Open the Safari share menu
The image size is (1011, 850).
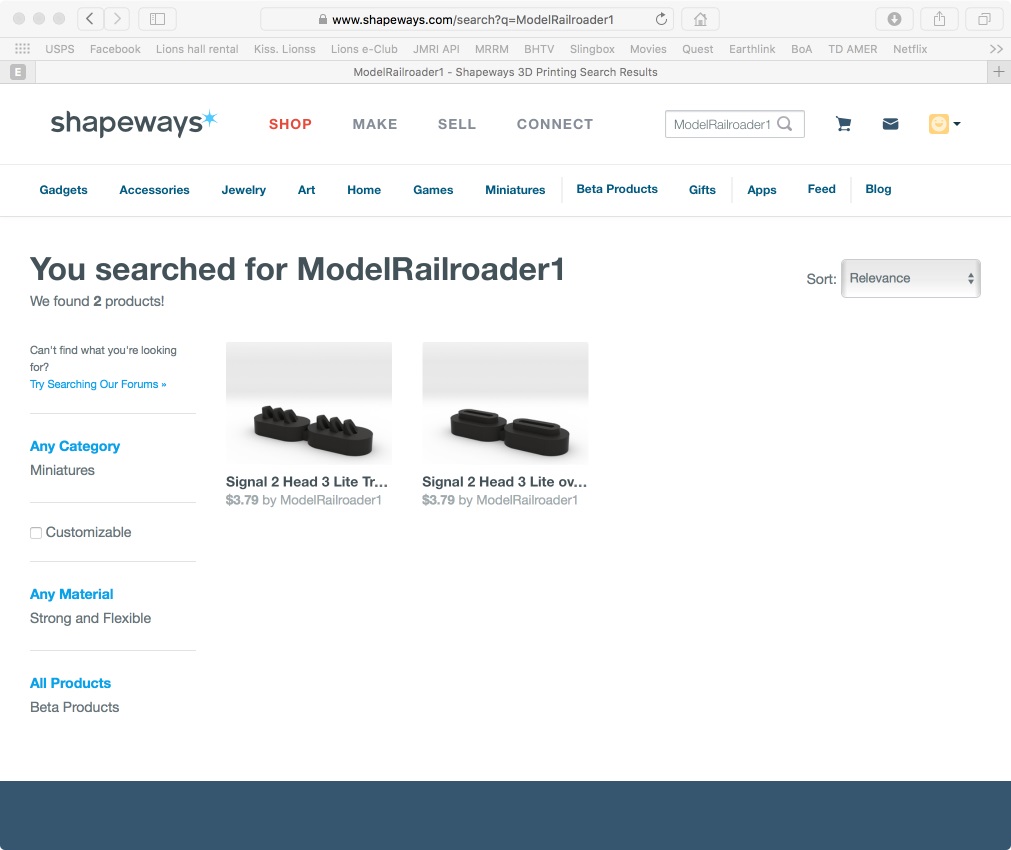(939, 19)
